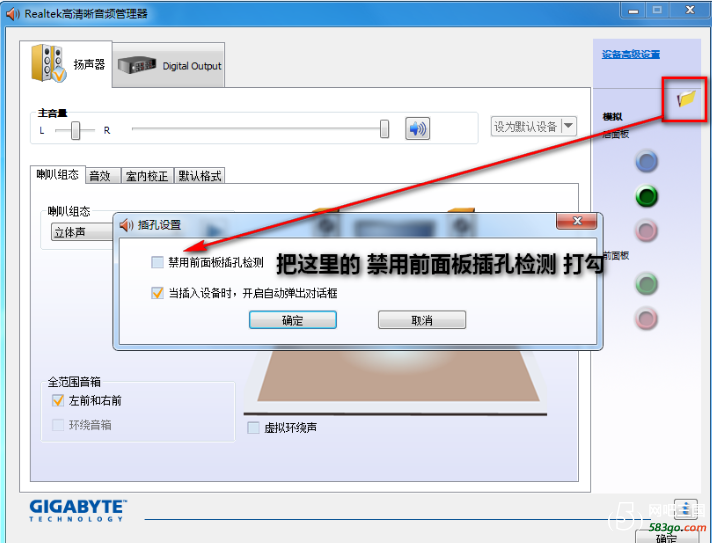This screenshot has height=543, width=712.
Task: Click the main window 确定 button at bottom
Action: coord(666,536)
